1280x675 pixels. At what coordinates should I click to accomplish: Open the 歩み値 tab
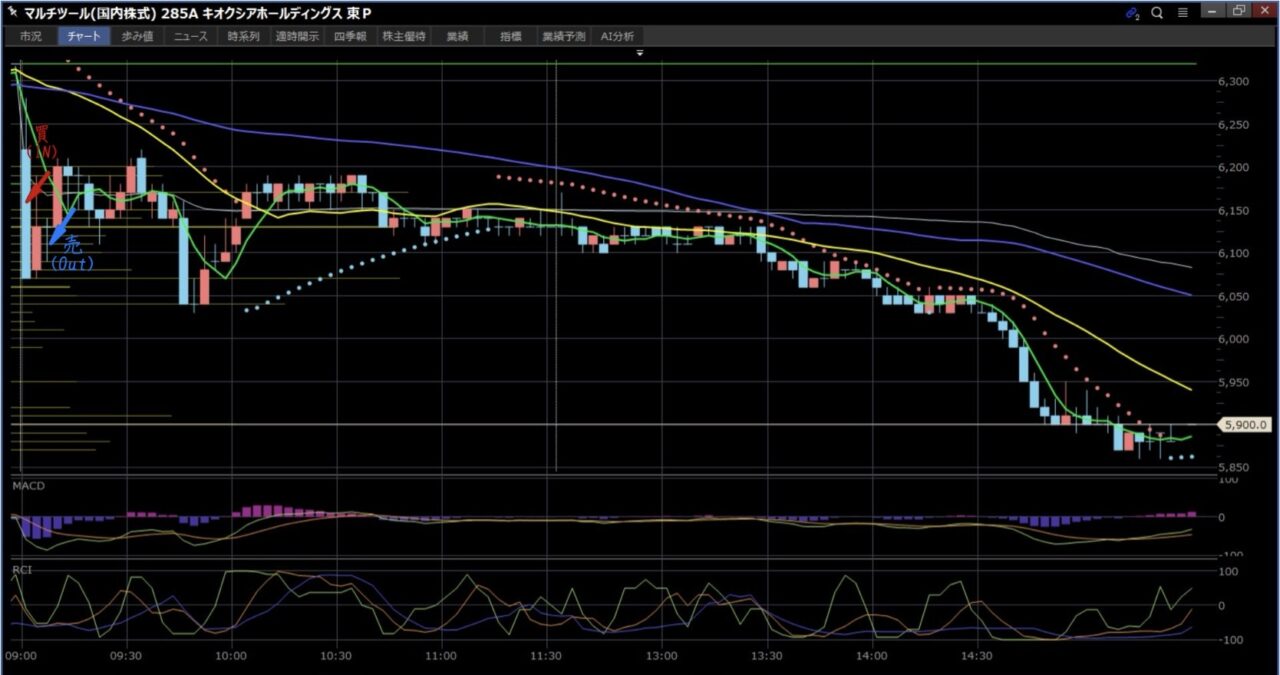[x=137, y=36]
